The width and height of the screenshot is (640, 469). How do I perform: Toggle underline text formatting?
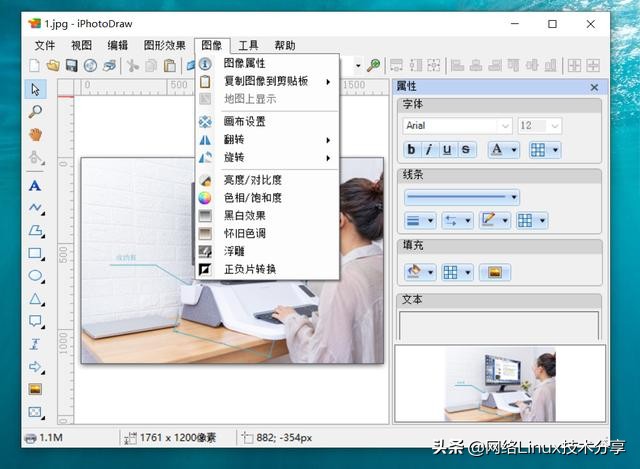pyautogui.click(x=447, y=150)
